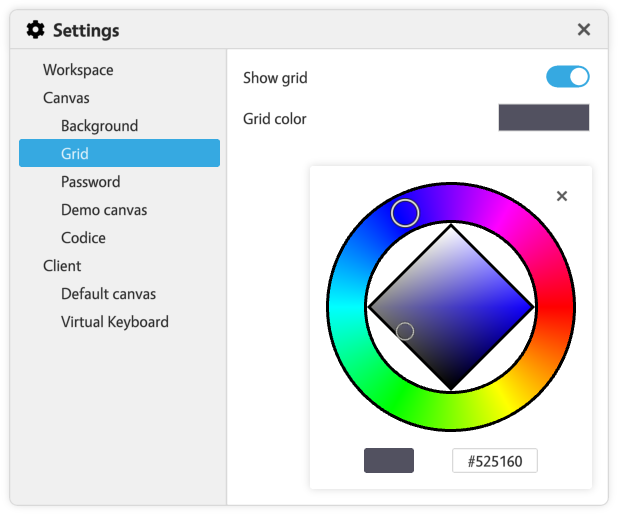Image resolution: width=618 pixels, height=514 pixels.
Task: Click the Settings gear icon
Action: [x=35, y=30]
